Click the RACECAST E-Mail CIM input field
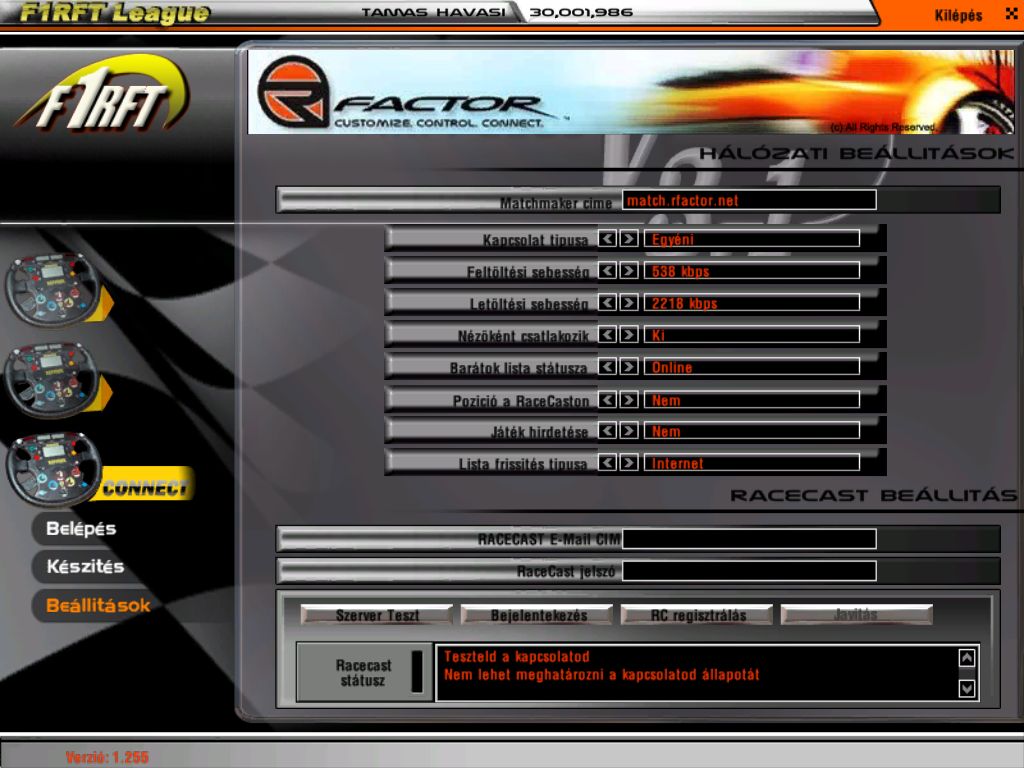This screenshot has height=768, width=1024. [749, 539]
